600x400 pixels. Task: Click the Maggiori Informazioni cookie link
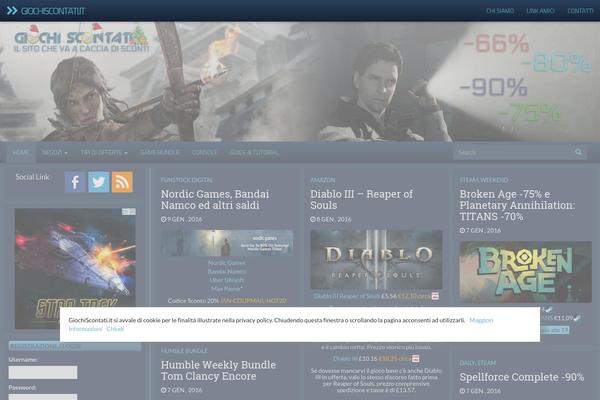[481, 320]
